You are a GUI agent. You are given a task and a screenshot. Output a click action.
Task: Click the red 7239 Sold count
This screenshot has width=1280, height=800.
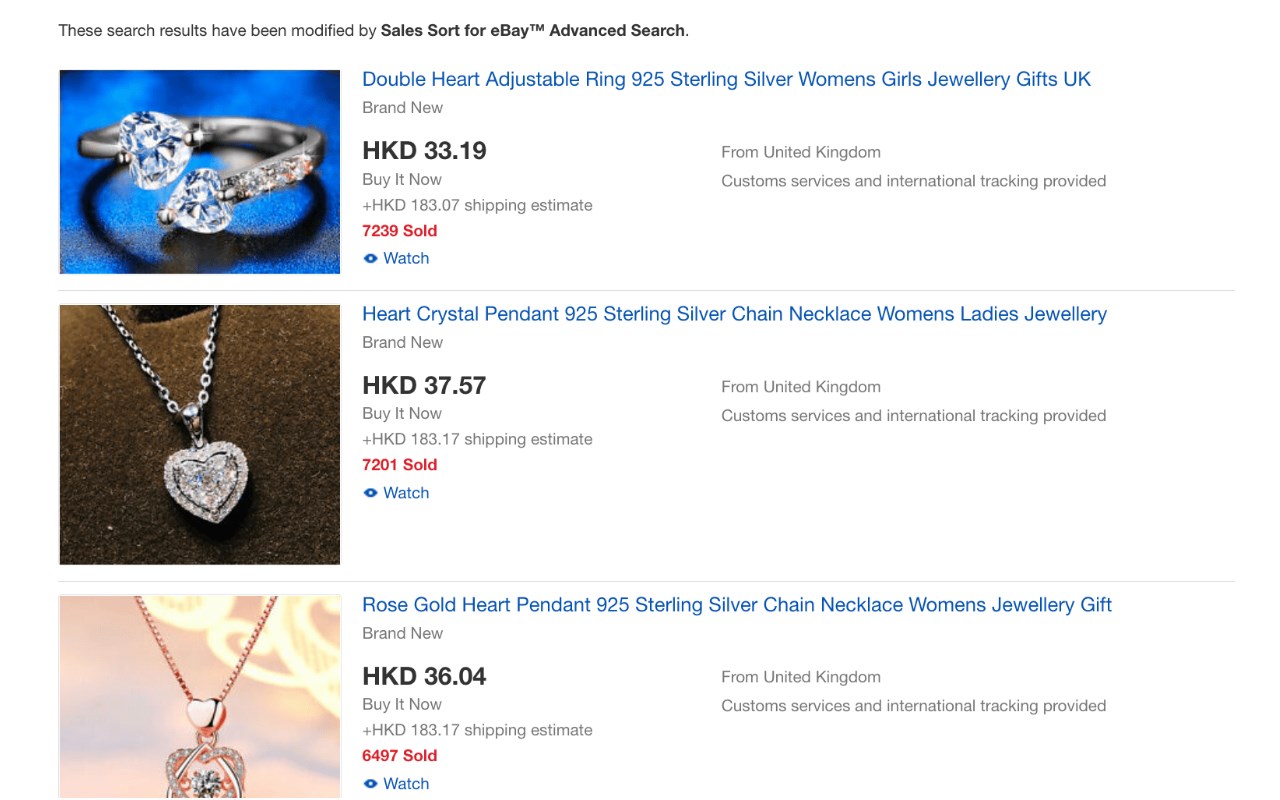click(400, 231)
